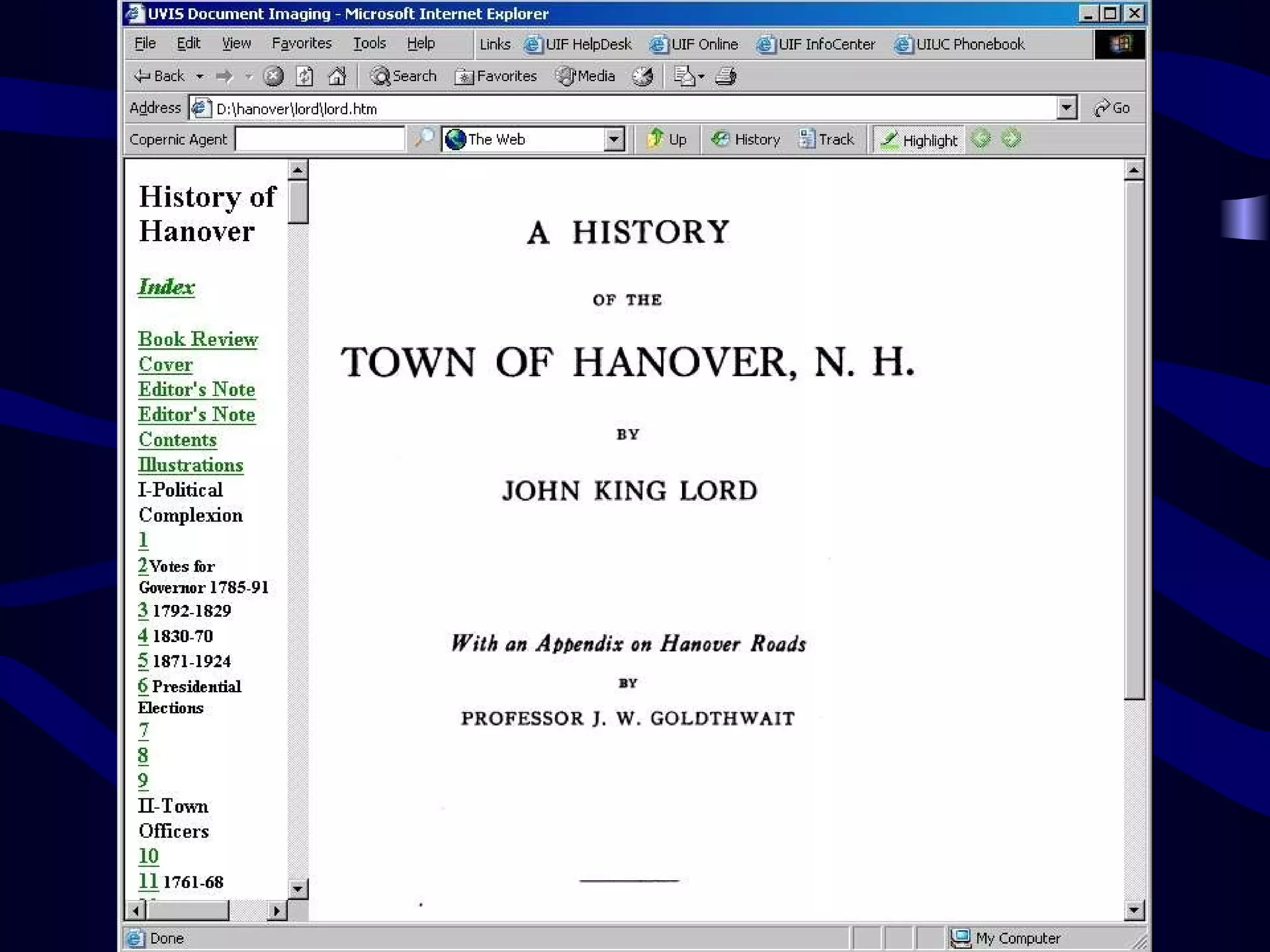Open the Tools menu
Image resolution: width=1270 pixels, height=952 pixels.
[x=370, y=43]
